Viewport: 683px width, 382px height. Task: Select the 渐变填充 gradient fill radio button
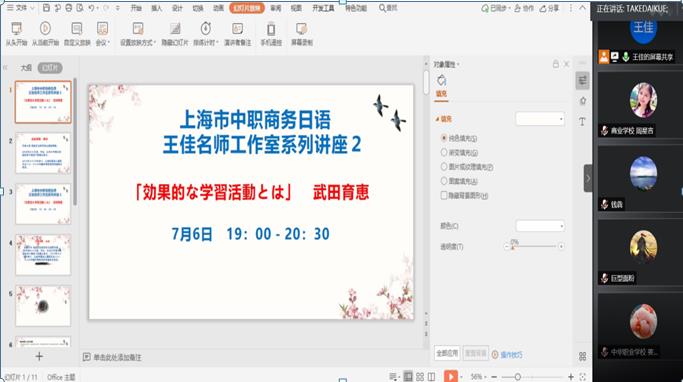444,152
